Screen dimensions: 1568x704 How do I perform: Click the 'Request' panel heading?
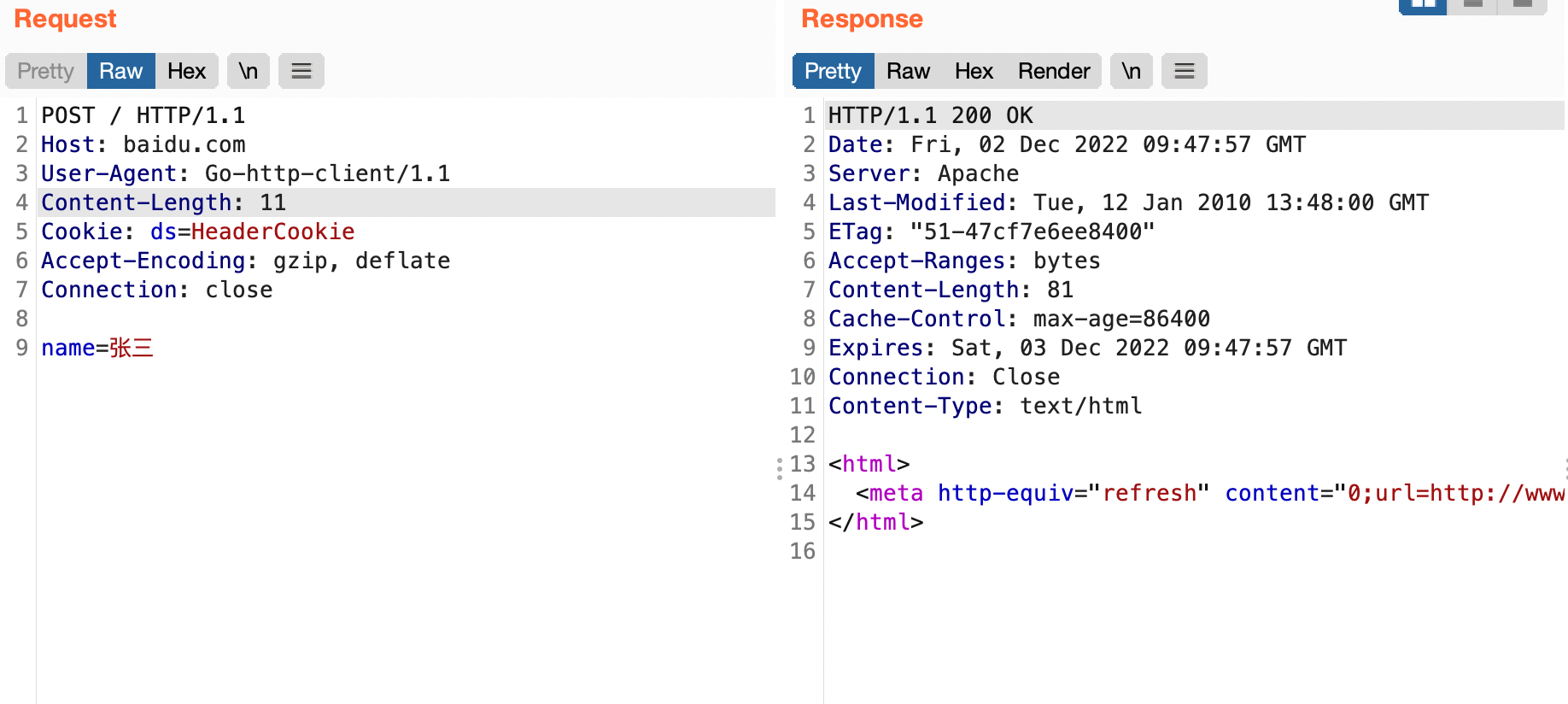[66, 19]
